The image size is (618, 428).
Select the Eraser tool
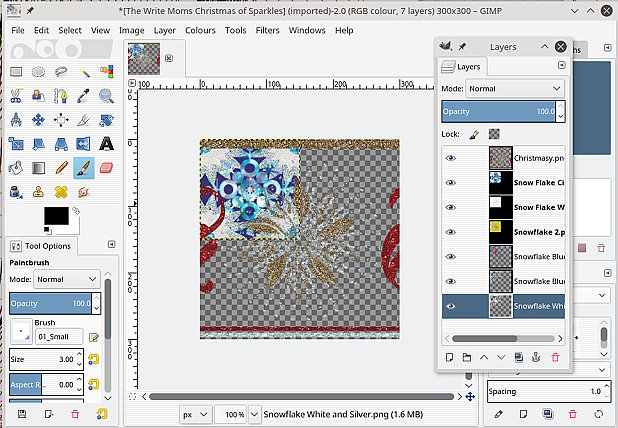106,168
